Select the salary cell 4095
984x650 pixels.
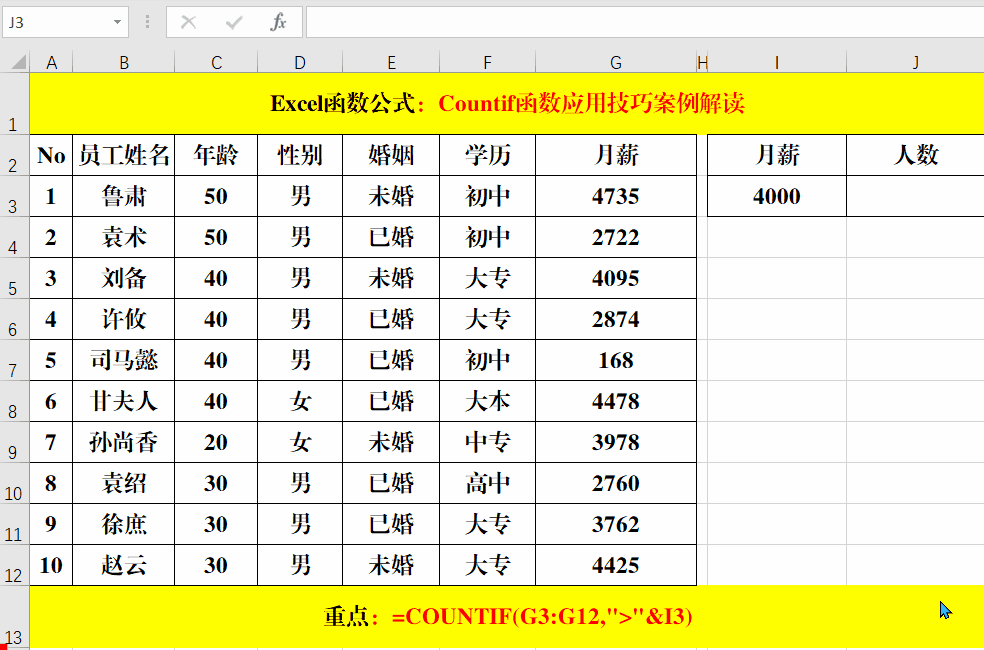pos(616,278)
